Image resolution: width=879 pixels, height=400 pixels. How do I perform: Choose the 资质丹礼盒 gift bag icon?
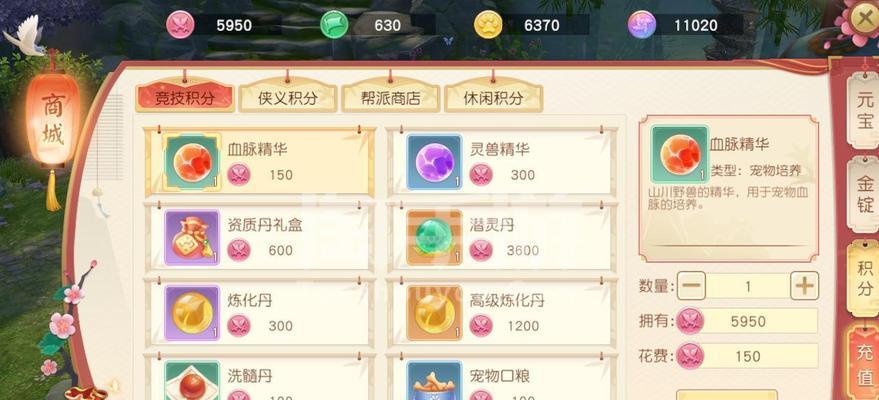[192, 238]
